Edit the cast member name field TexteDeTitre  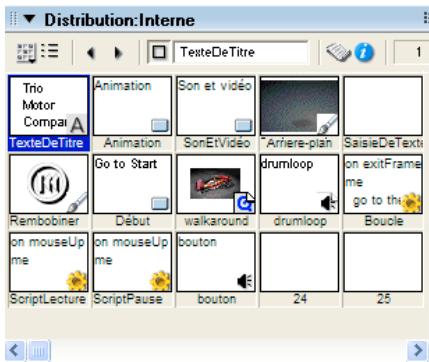coord(241,52)
